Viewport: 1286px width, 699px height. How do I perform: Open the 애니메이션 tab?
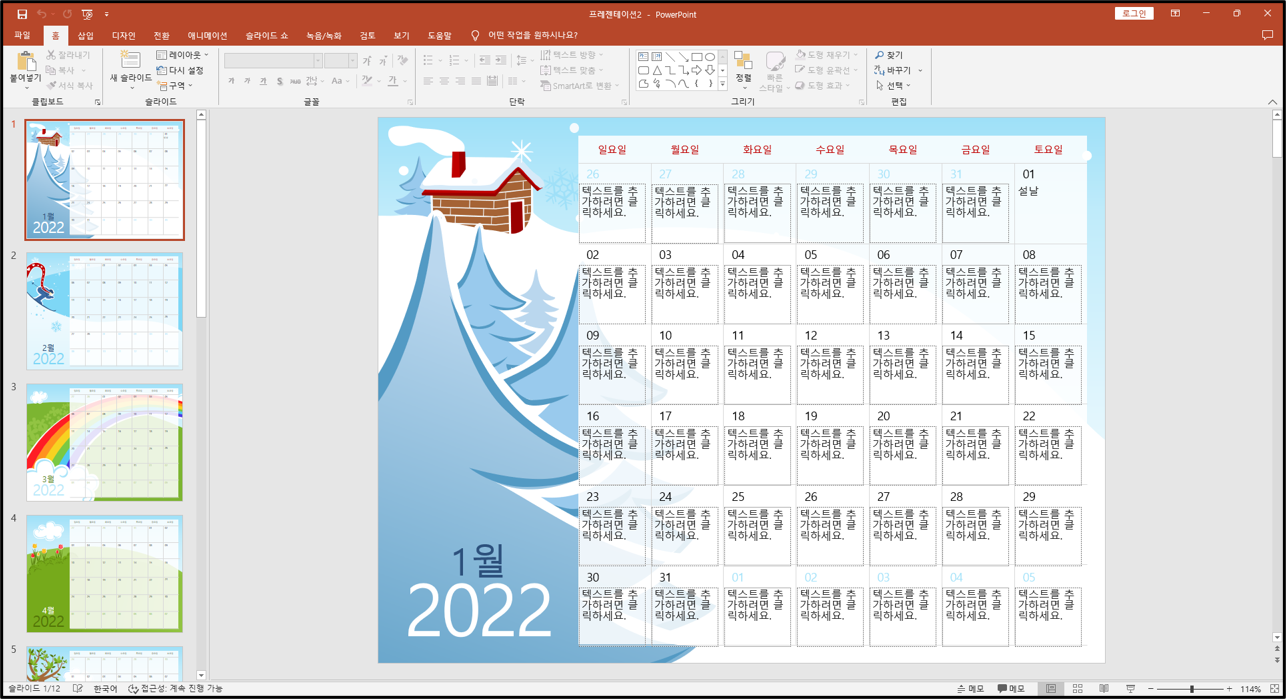tap(207, 35)
